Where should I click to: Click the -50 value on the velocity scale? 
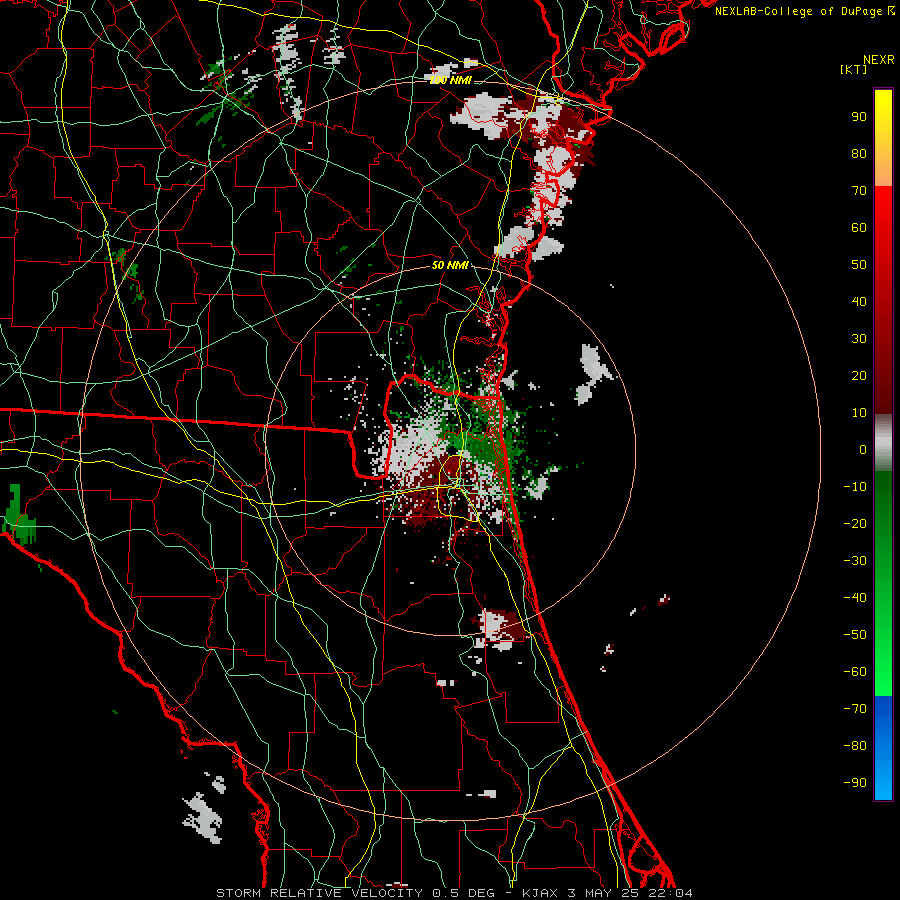[x=855, y=635]
